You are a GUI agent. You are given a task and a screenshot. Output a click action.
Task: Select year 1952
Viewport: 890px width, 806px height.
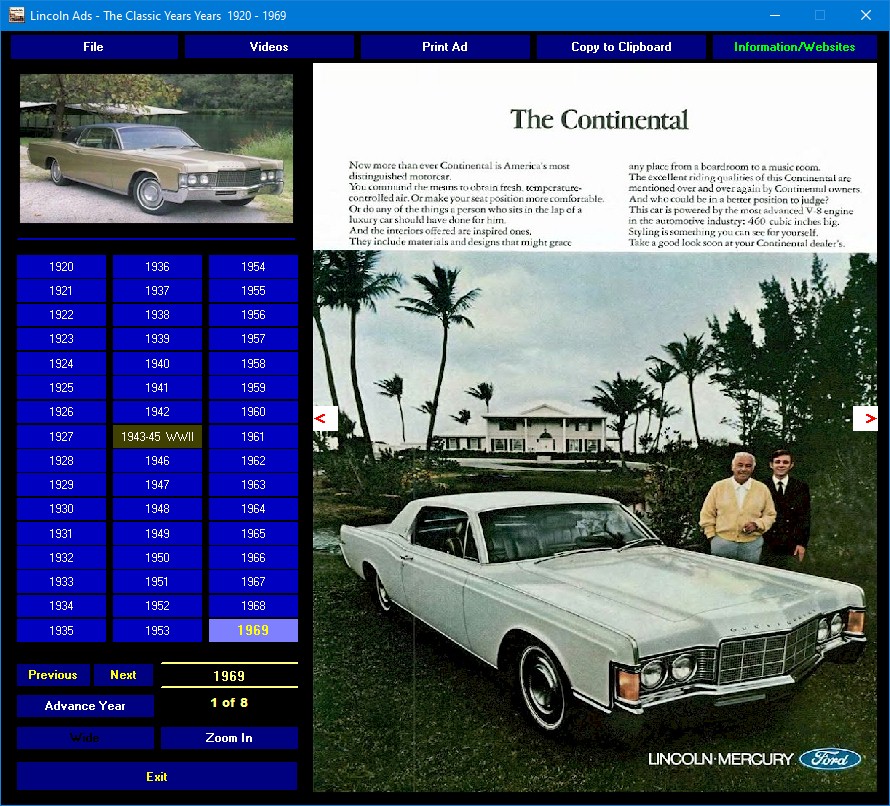157,606
